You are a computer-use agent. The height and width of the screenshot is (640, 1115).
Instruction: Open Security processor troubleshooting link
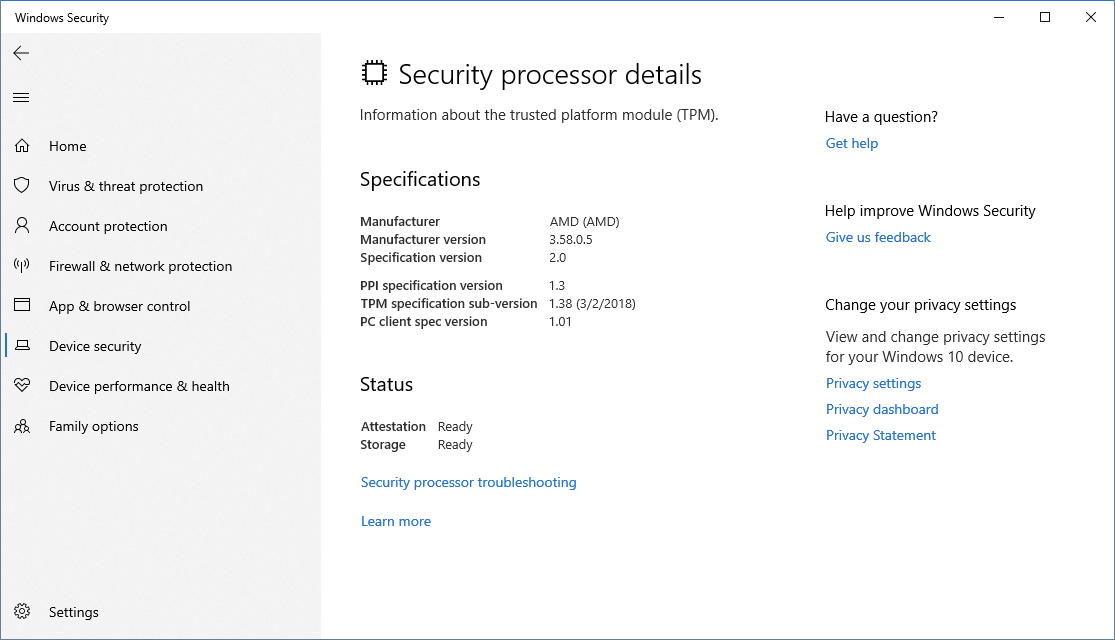469,482
